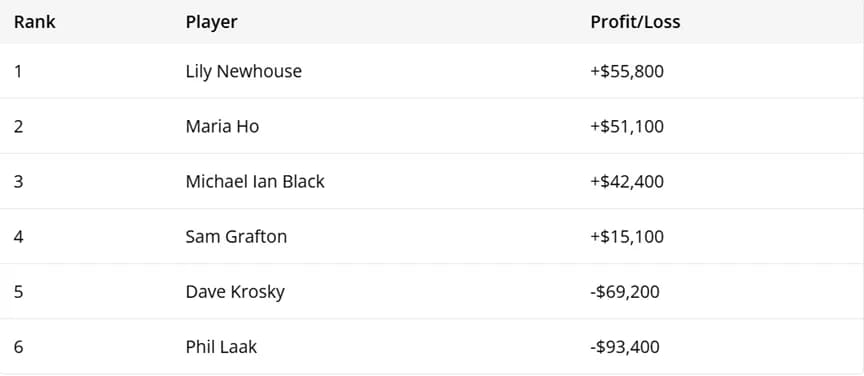The image size is (864, 376).
Task: Click rank number 2 cell
Action: 18,127
